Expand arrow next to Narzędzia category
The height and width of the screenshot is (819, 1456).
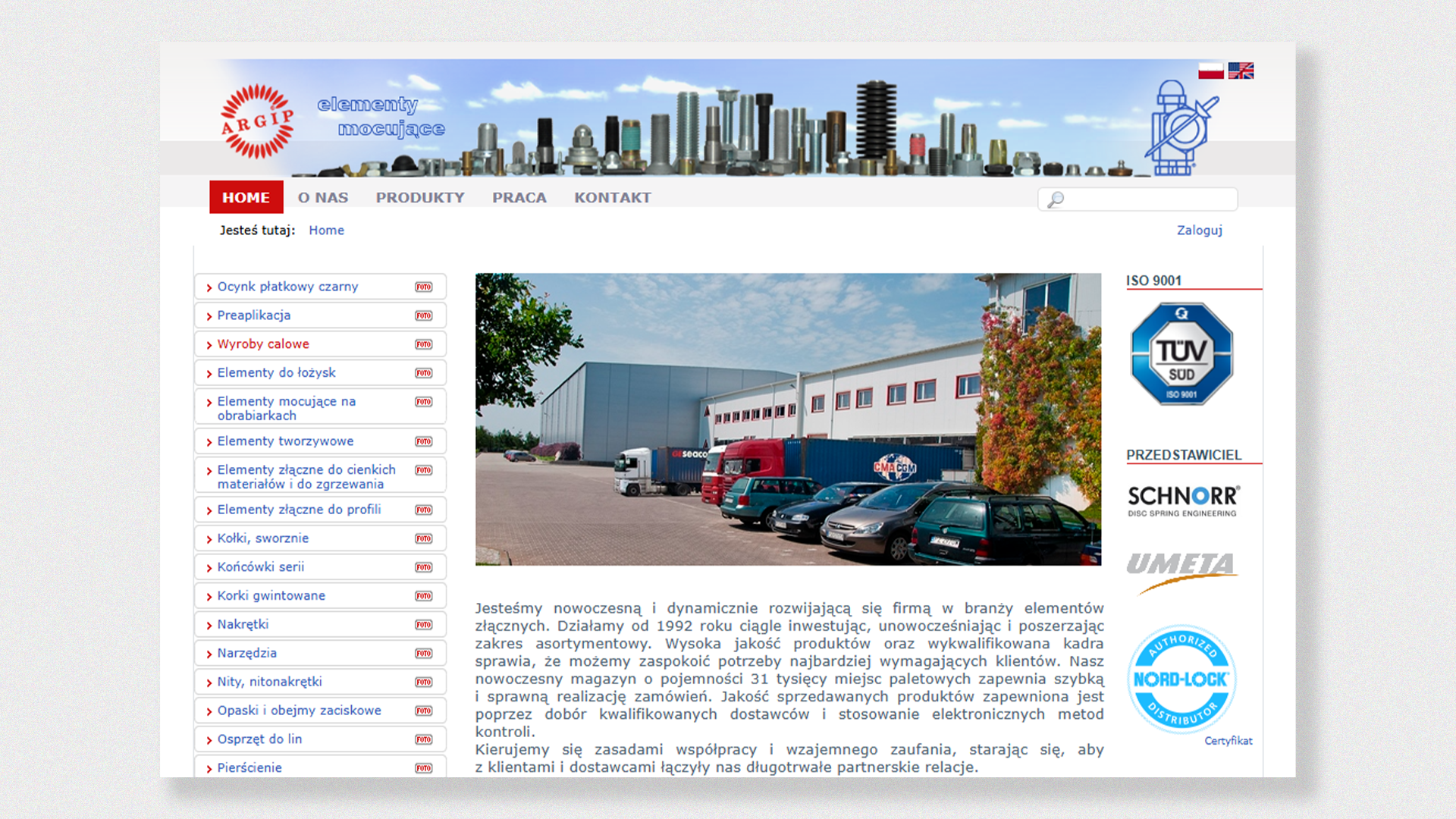[x=209, y=654]
